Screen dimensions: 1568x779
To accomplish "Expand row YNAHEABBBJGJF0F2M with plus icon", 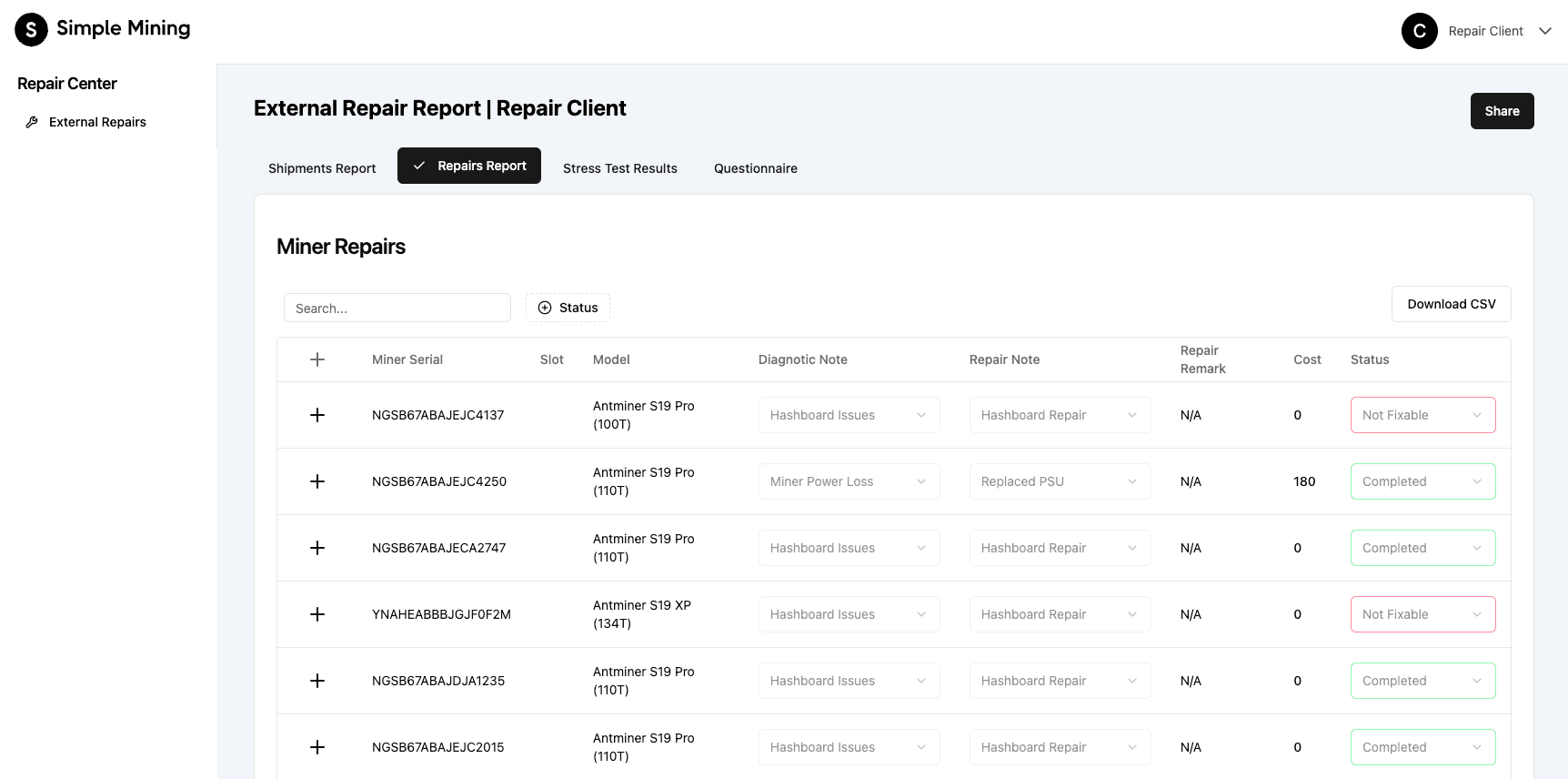I will 317,614.
